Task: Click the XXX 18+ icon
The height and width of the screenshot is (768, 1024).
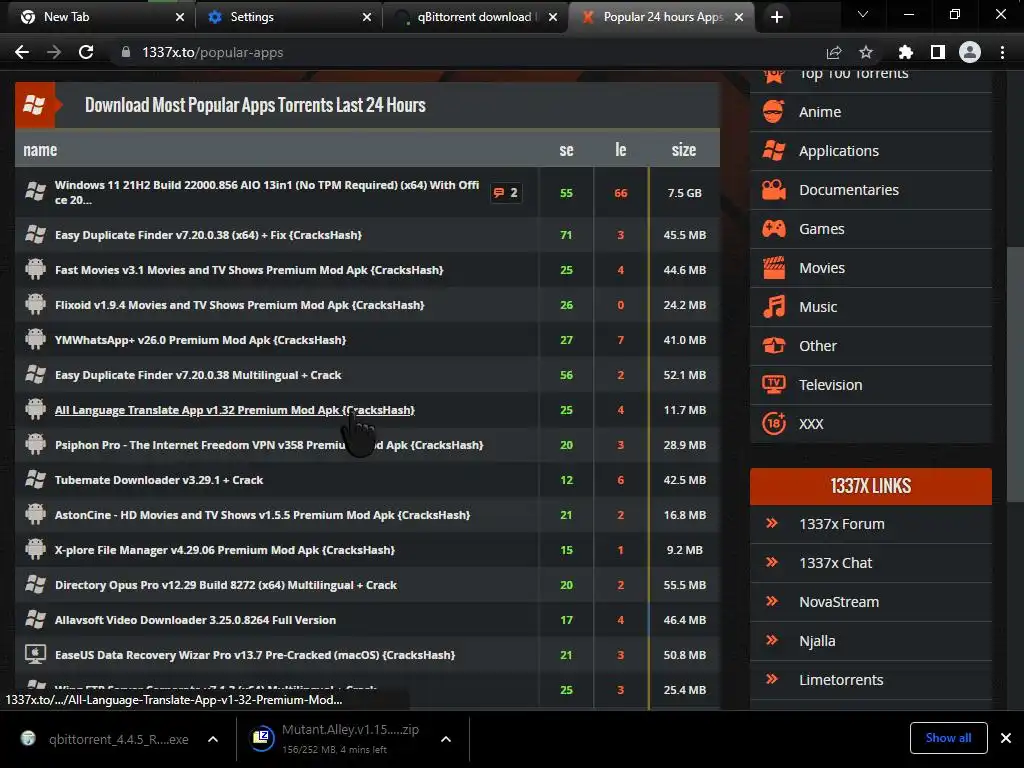Action: [x=774, y=424]
